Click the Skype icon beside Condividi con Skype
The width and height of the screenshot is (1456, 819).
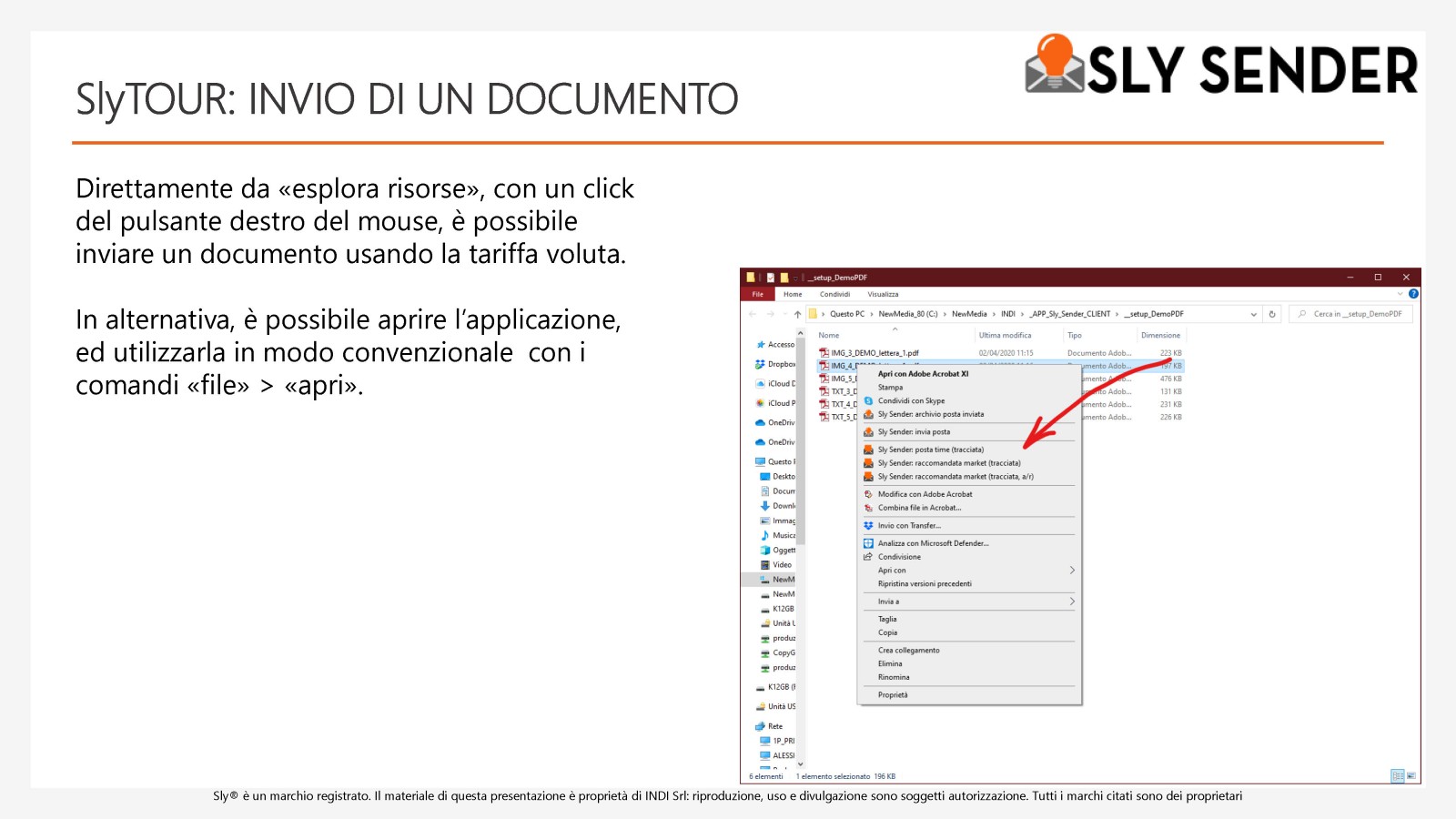point(868,400)
